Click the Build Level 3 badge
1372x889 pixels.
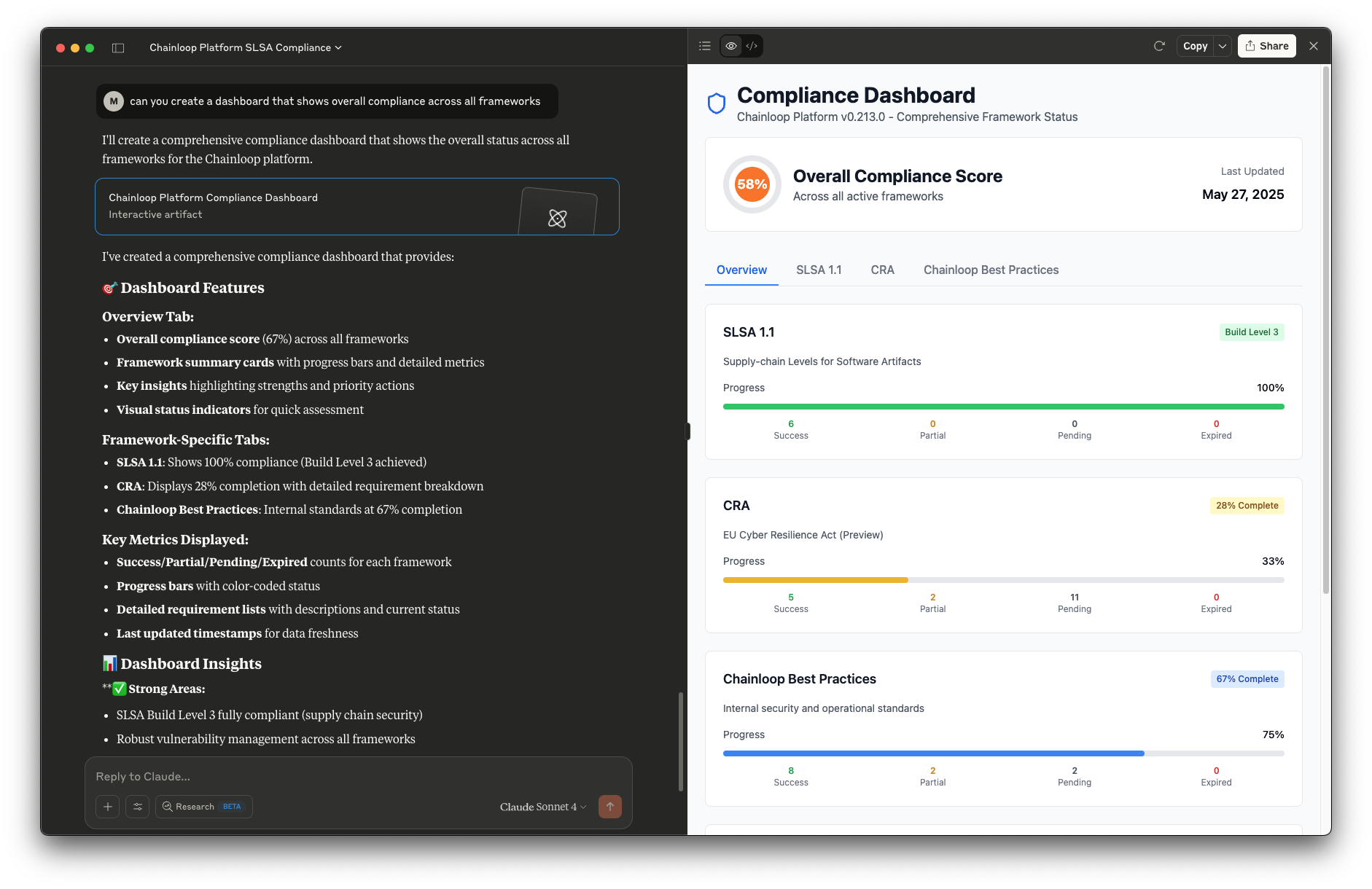[x=1251, y=332]
